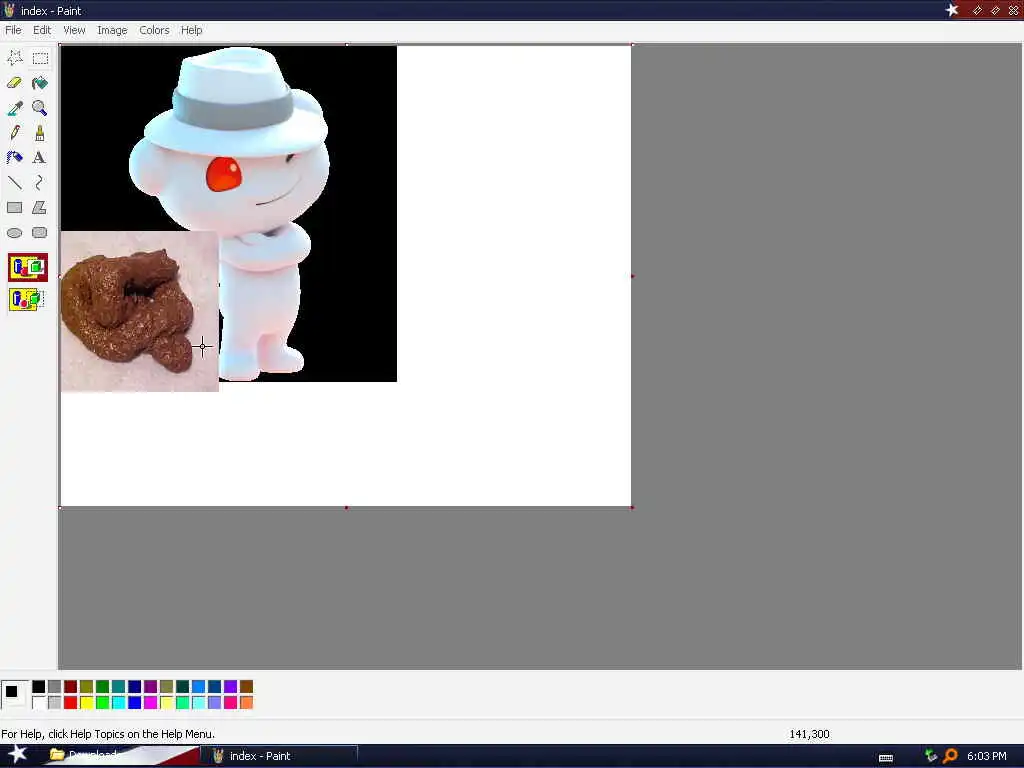
Task: Select the Polygon tool
Action: click(40, 208)
